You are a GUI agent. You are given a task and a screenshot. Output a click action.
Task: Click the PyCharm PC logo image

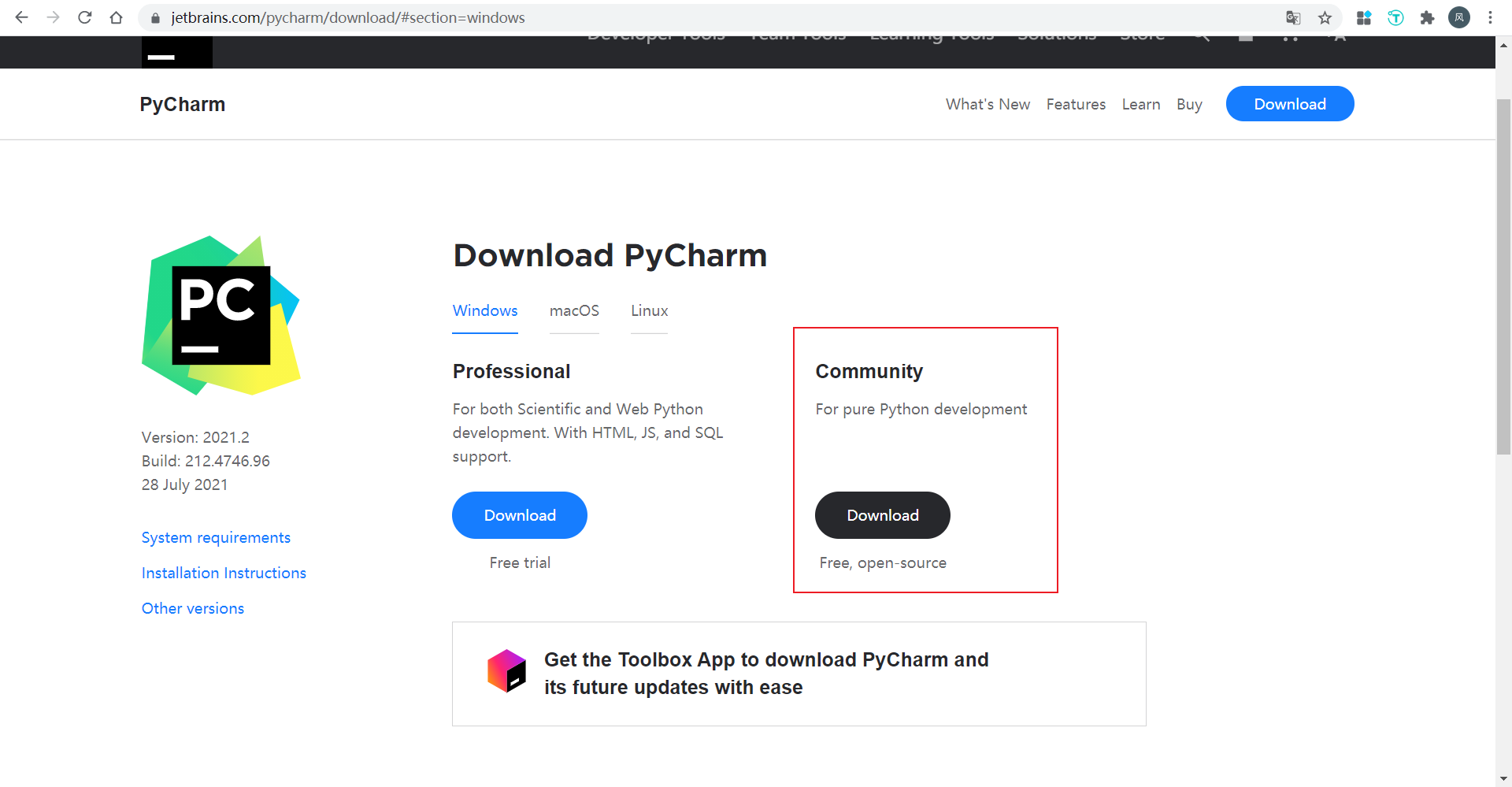220,315
